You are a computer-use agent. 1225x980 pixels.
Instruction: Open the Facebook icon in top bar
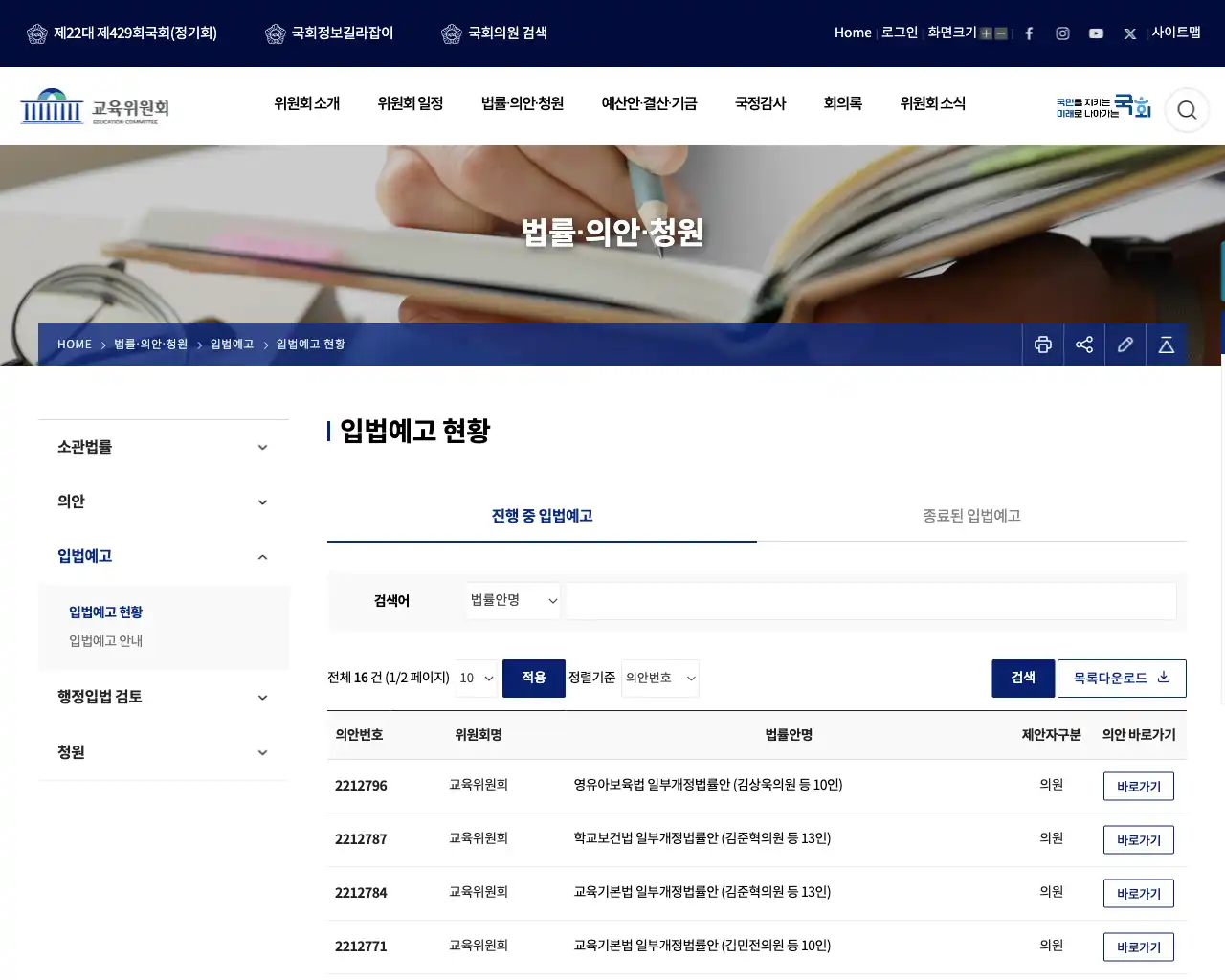coord(1029,33)
